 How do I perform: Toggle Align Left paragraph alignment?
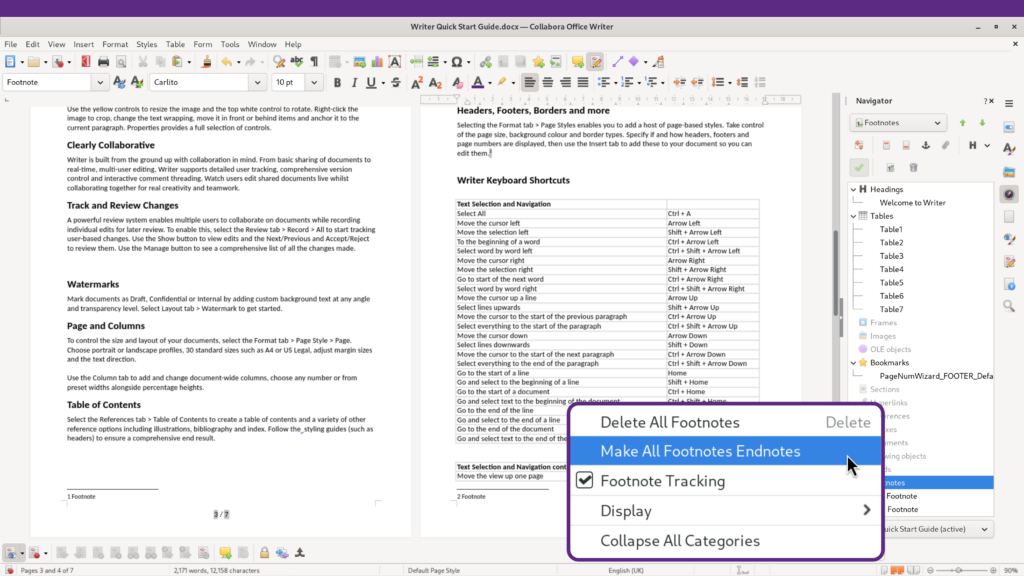pyautogui.click(x=530, y=82)
